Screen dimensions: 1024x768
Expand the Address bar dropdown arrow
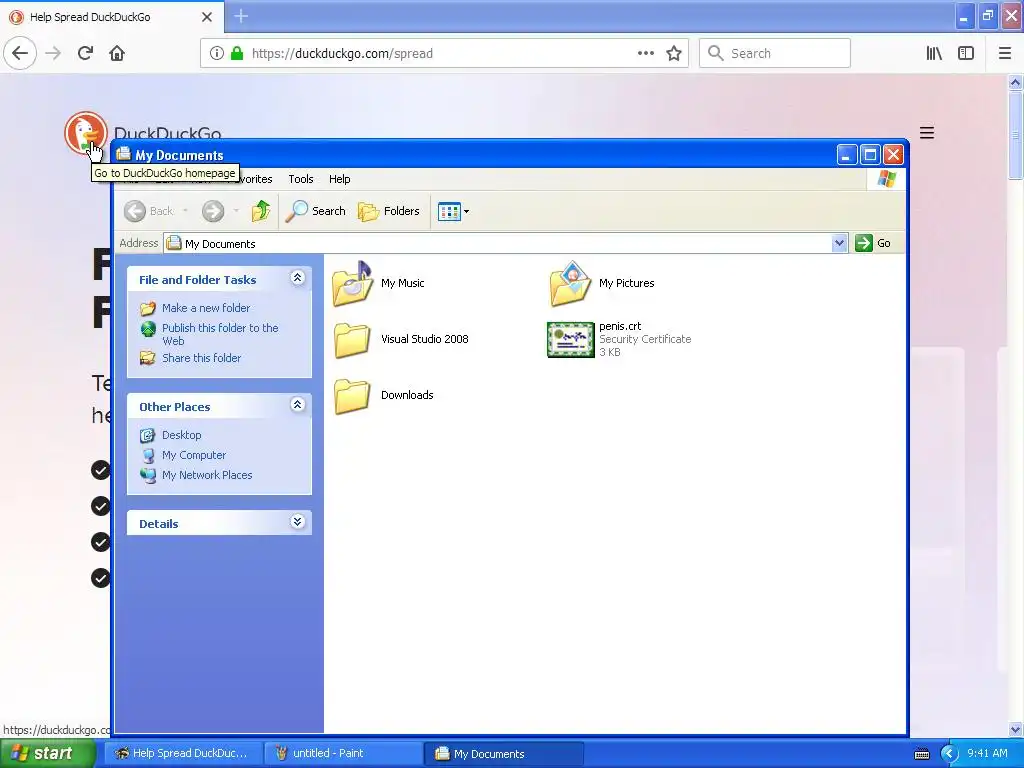[839, 243]
